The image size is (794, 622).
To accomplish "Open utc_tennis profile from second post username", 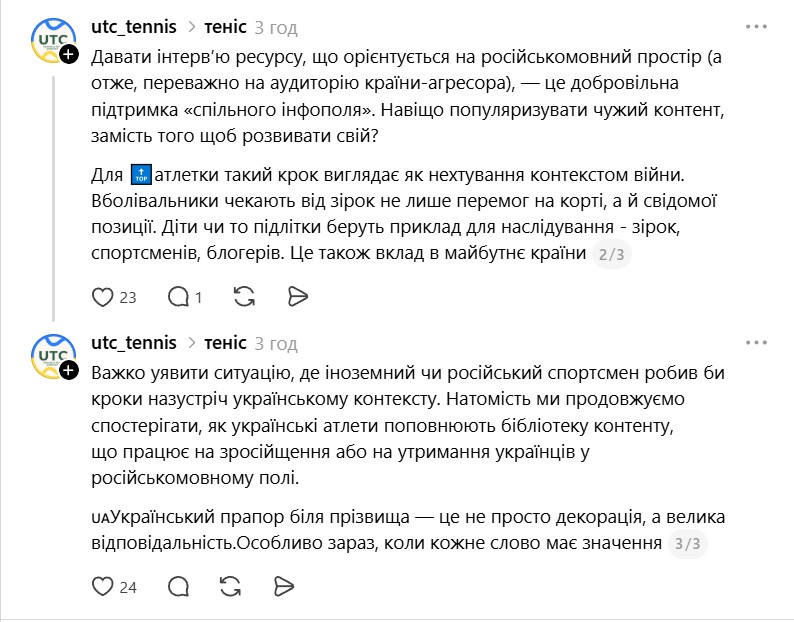I will (x=133, y=343).
